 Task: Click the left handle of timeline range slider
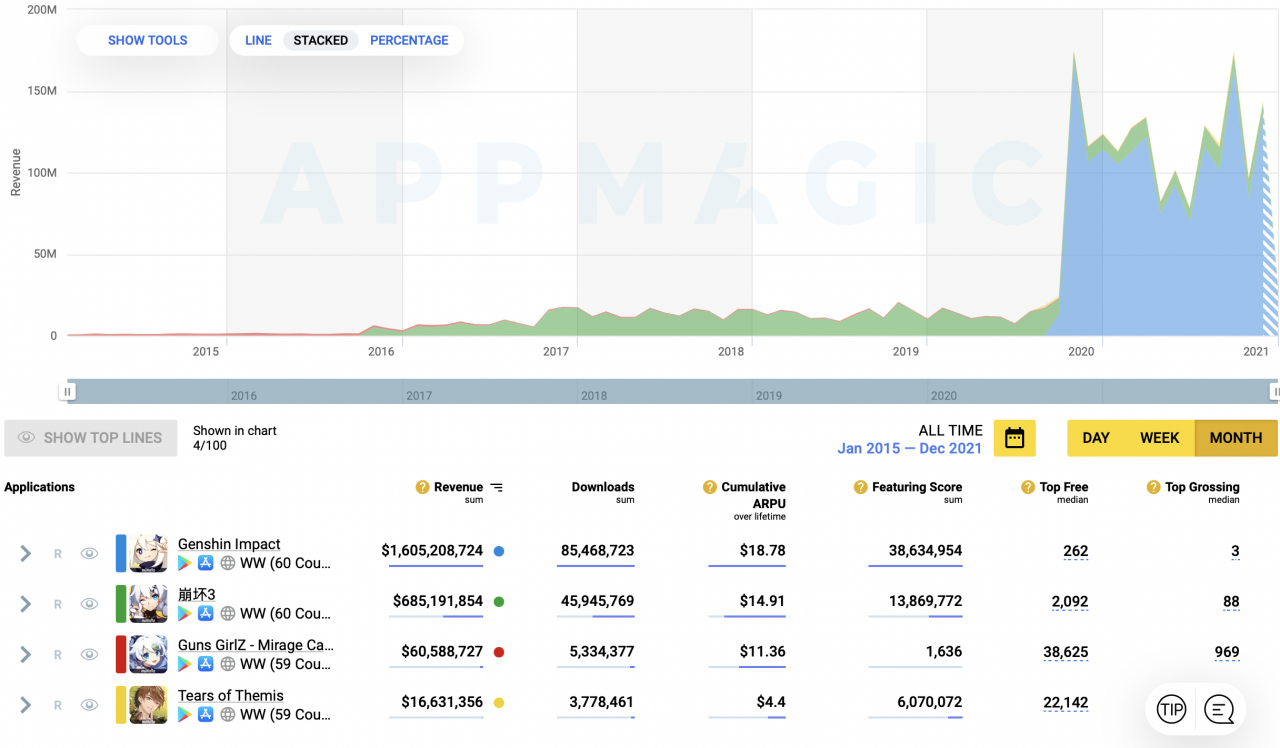68,392
